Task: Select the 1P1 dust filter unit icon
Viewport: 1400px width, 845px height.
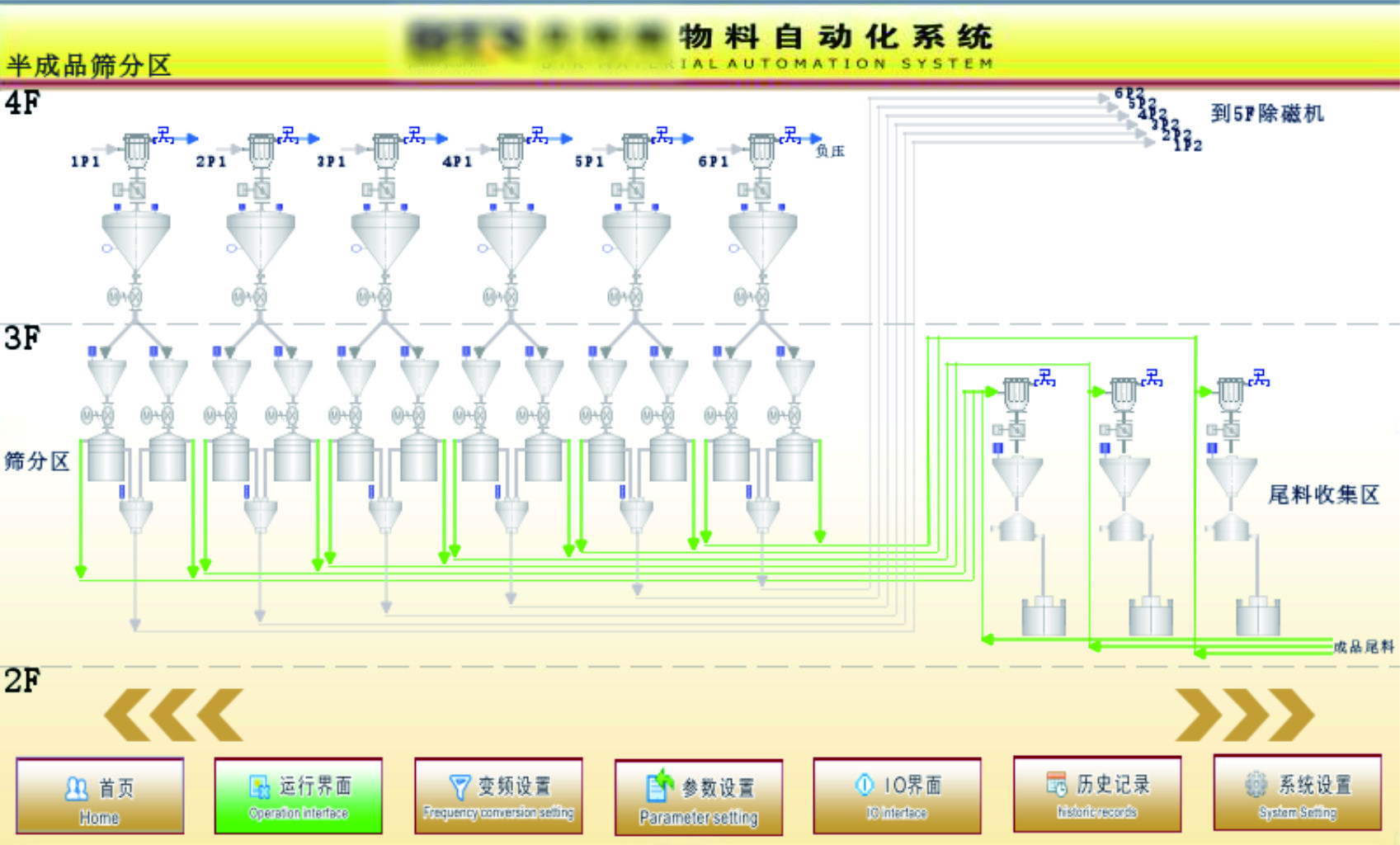Action: point(136,151)
